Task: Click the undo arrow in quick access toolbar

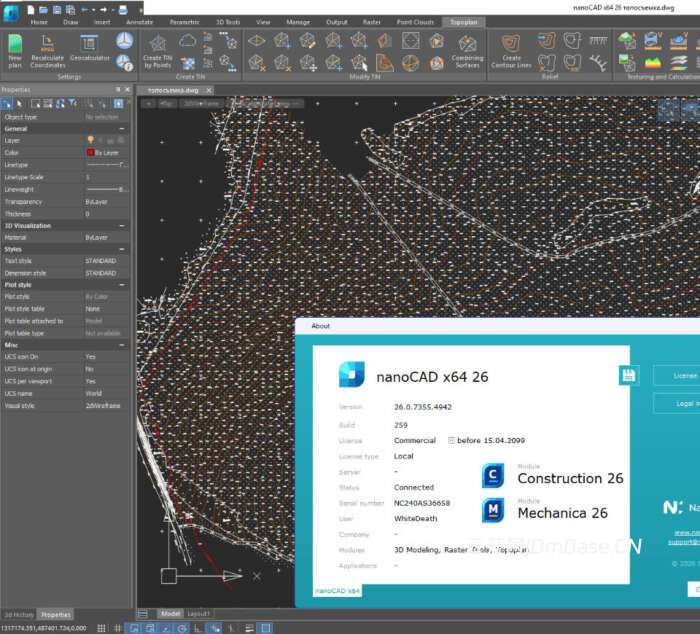Action: [85, 9]
